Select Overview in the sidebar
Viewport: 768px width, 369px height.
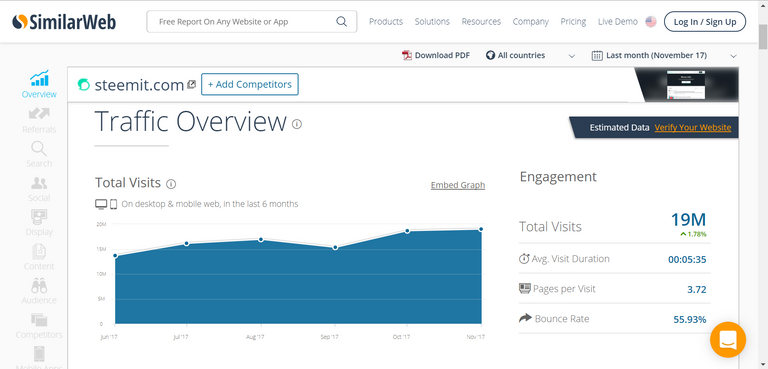pyautogui.click(x=39, y=84)
